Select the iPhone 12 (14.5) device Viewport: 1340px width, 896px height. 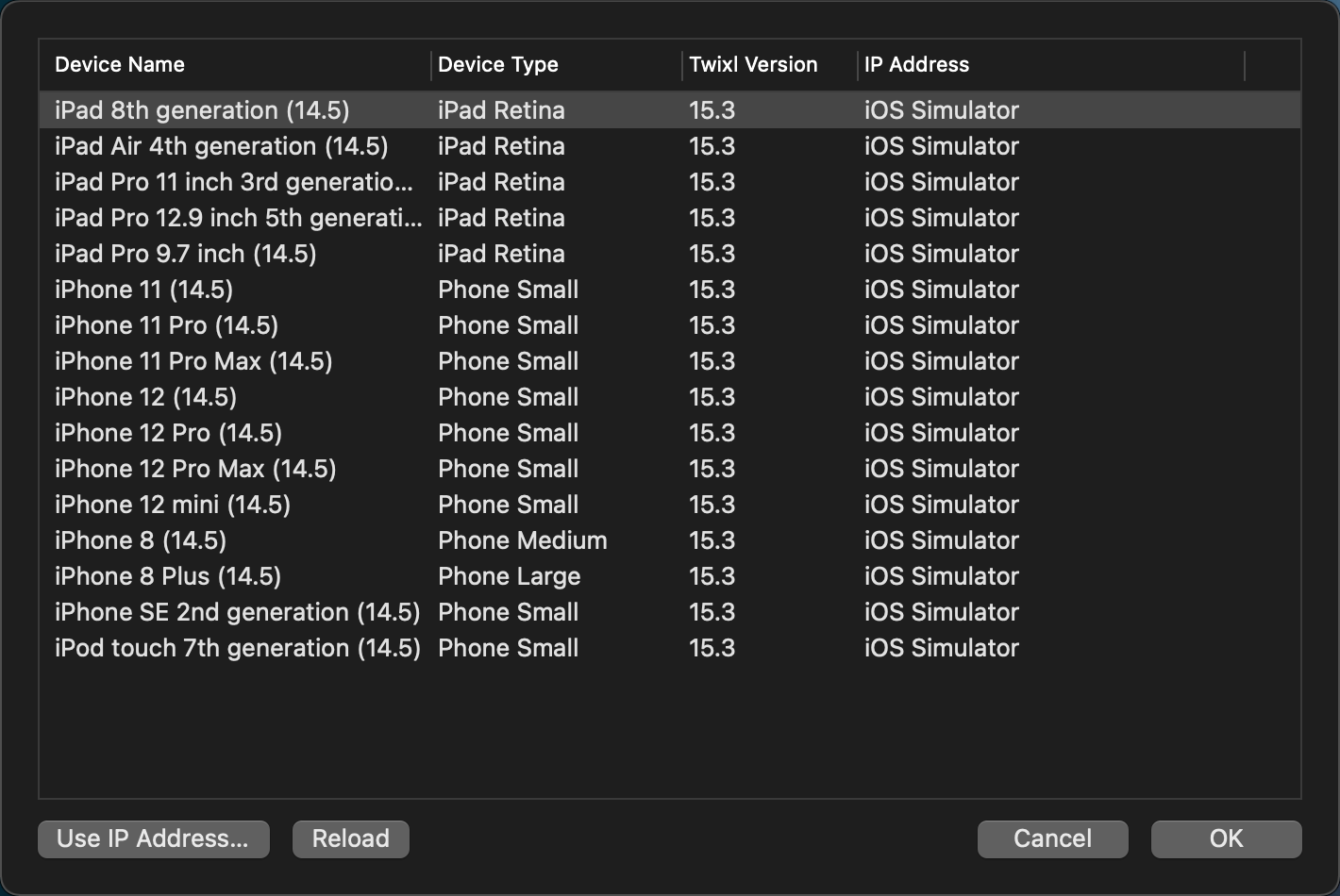[x=670, y=397]
